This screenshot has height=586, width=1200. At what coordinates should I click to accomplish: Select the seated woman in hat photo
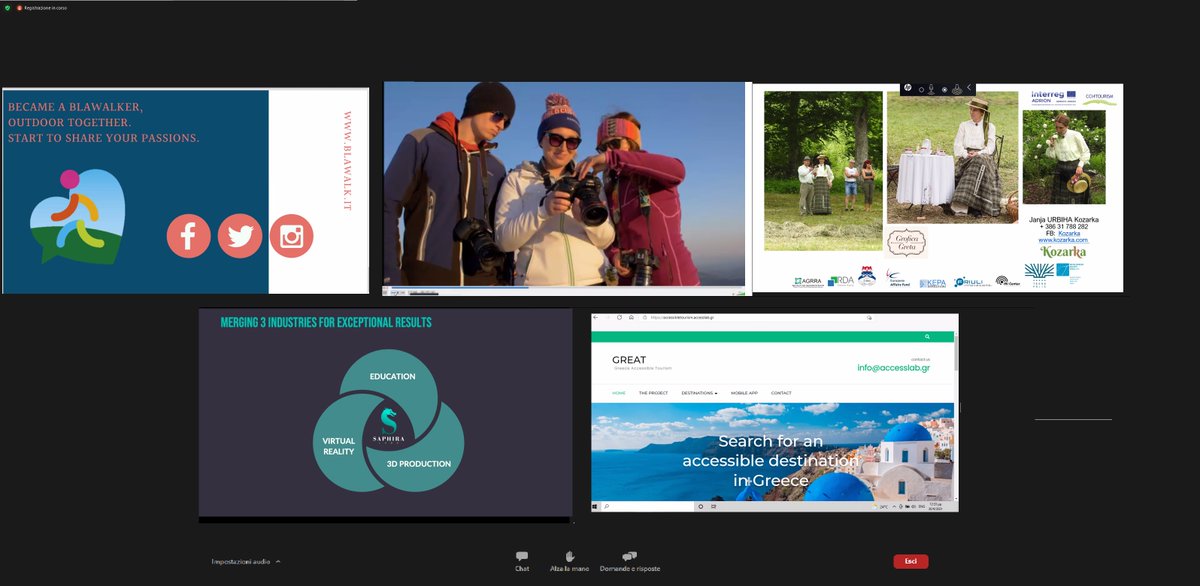click(x=951, y=158)
